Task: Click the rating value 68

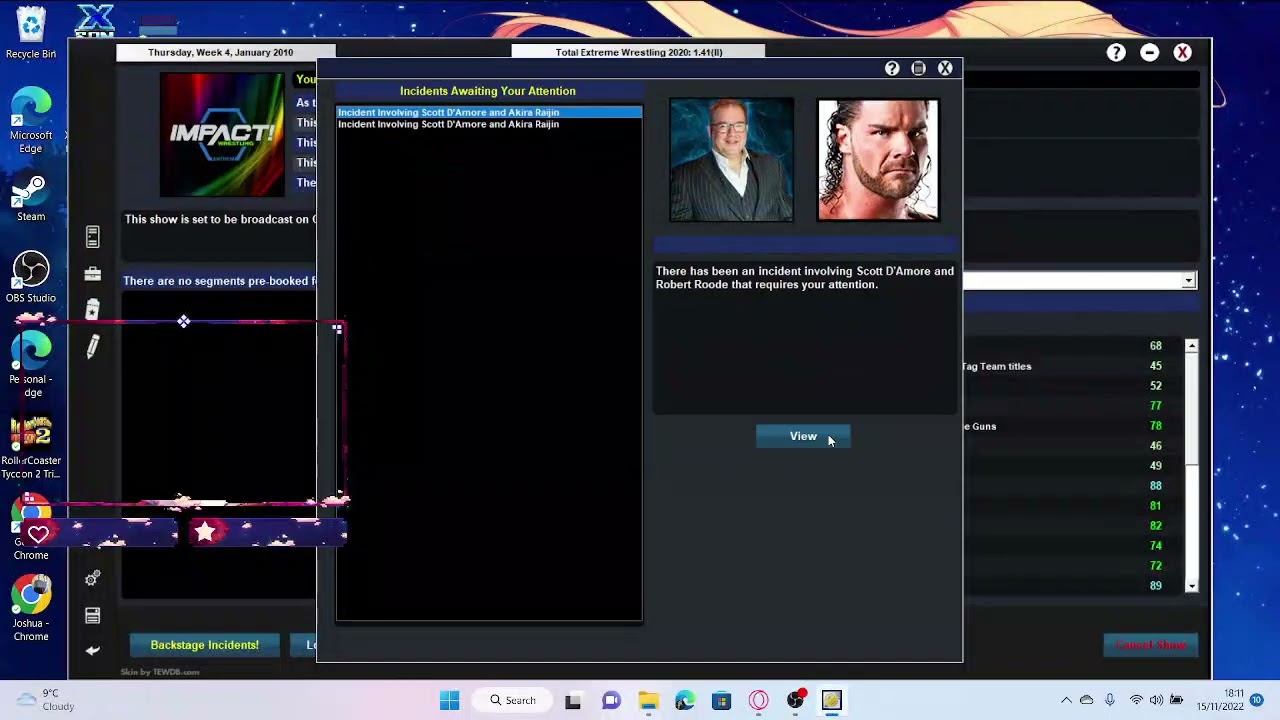Action: [1155, 346]
